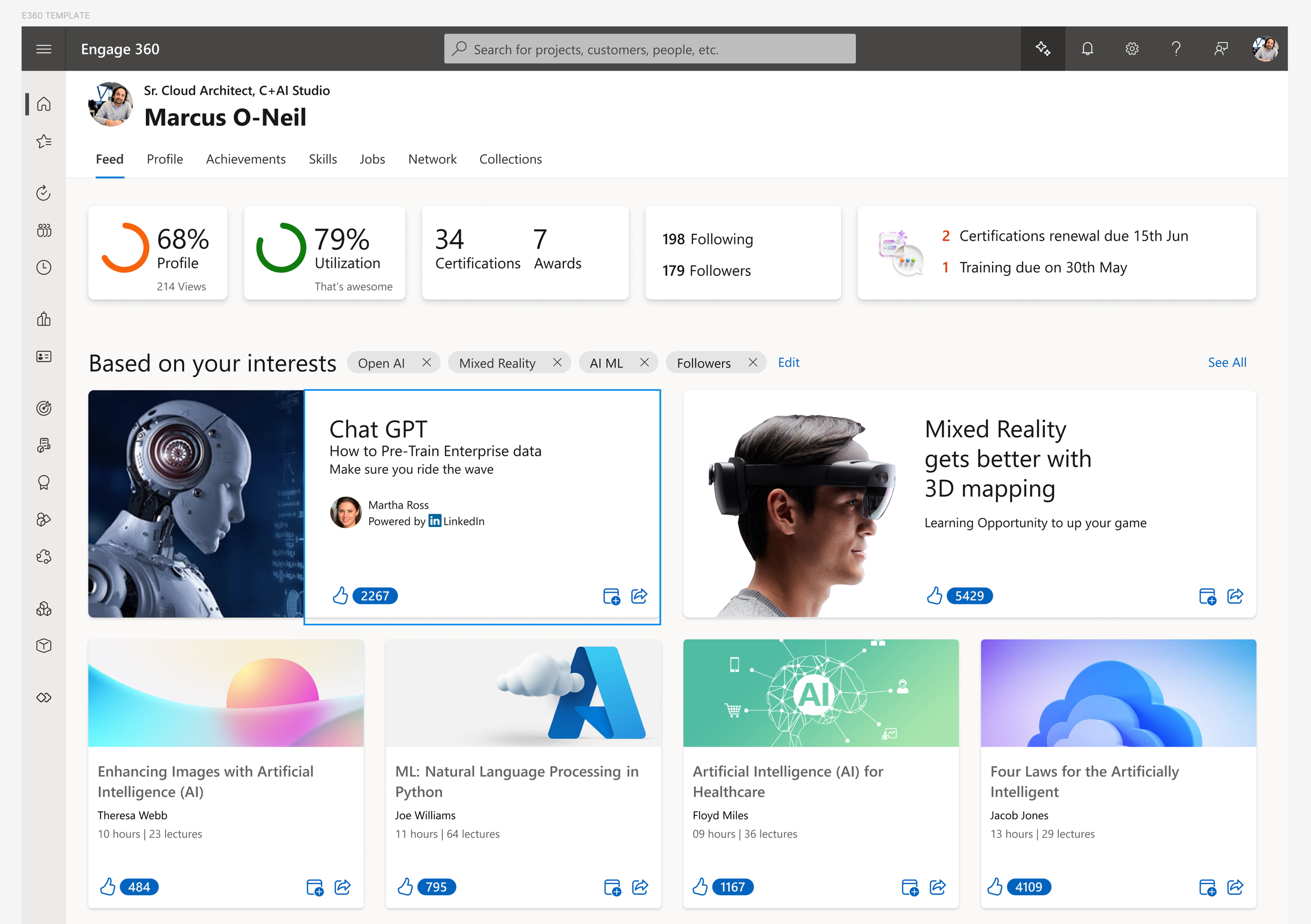This screenshot has width=1311, height=924.
Task: Click the search projects input field
Action: click(x=650, y=49)
